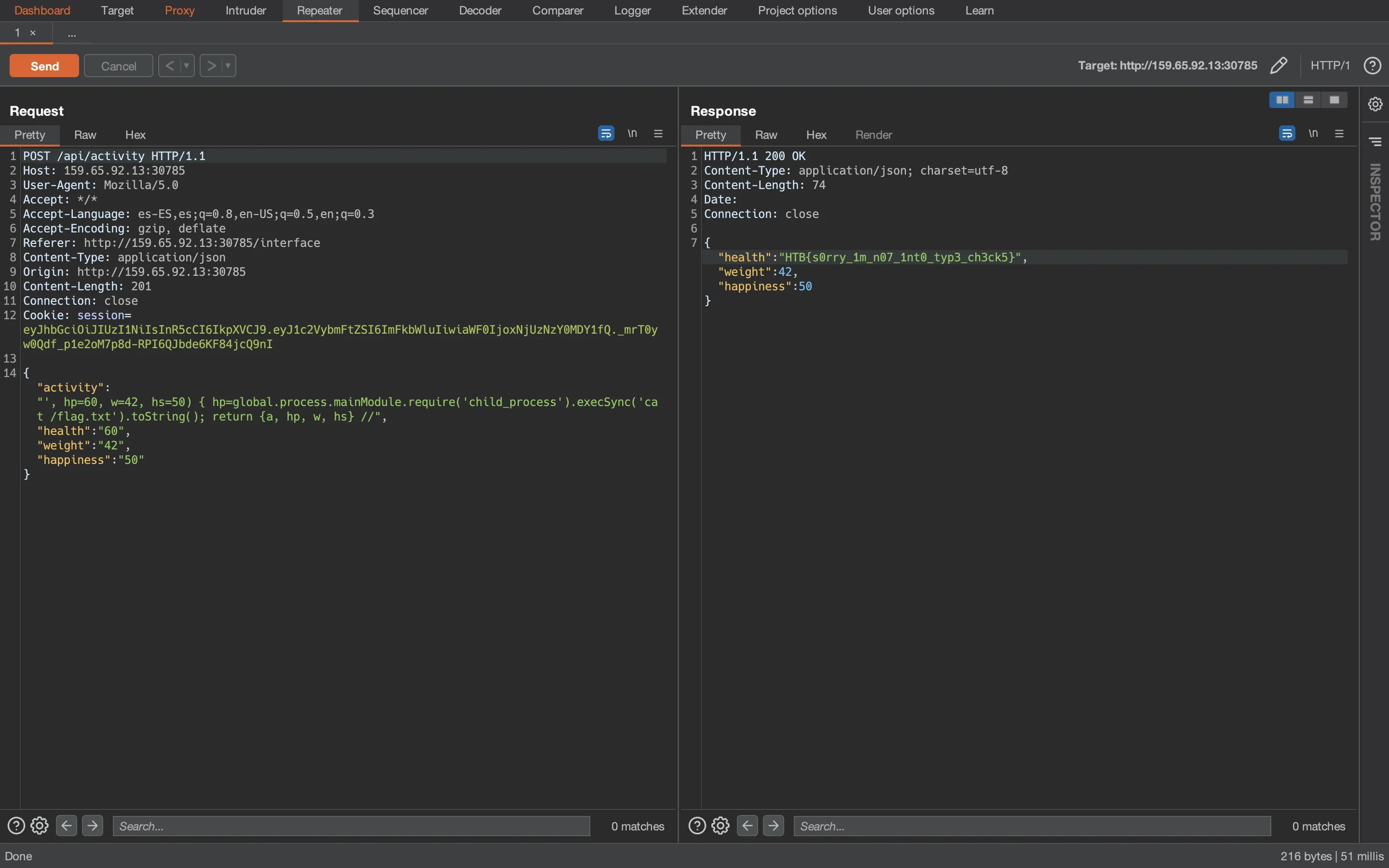
Task: Open the Extender tab
Action: (704, 10)
